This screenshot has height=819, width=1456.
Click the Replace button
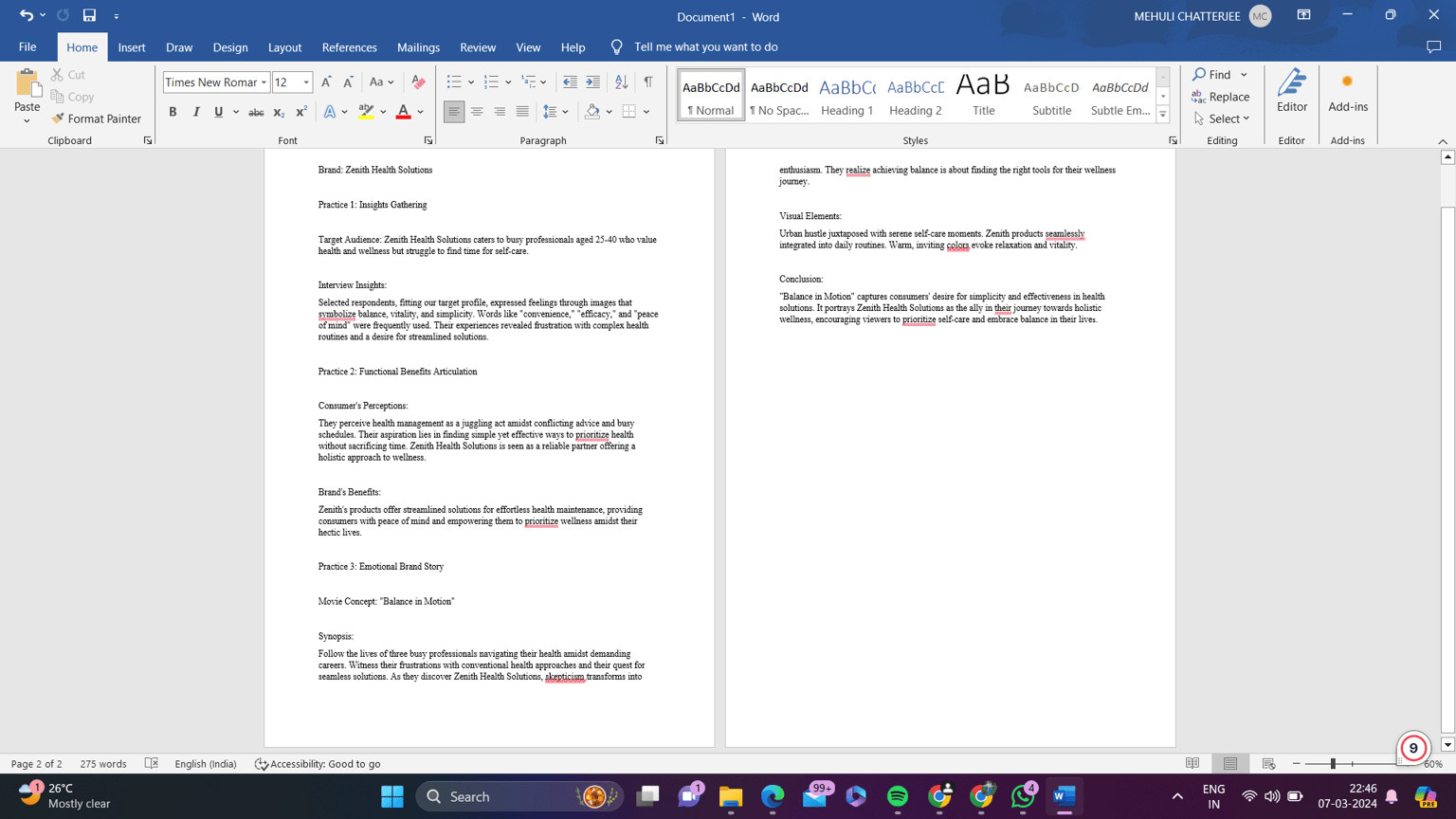tap(1221, 97)
